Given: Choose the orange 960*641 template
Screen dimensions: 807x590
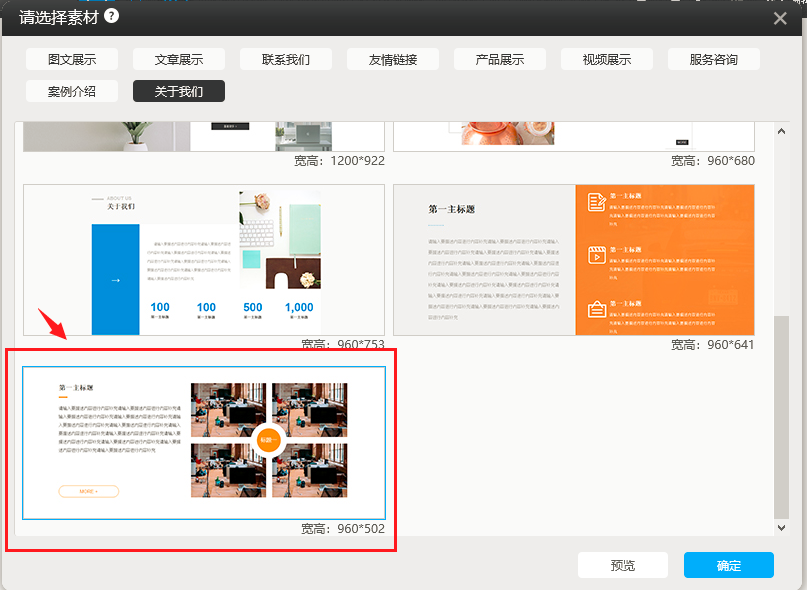Looking at the screenshot, I should click(574, 260).
